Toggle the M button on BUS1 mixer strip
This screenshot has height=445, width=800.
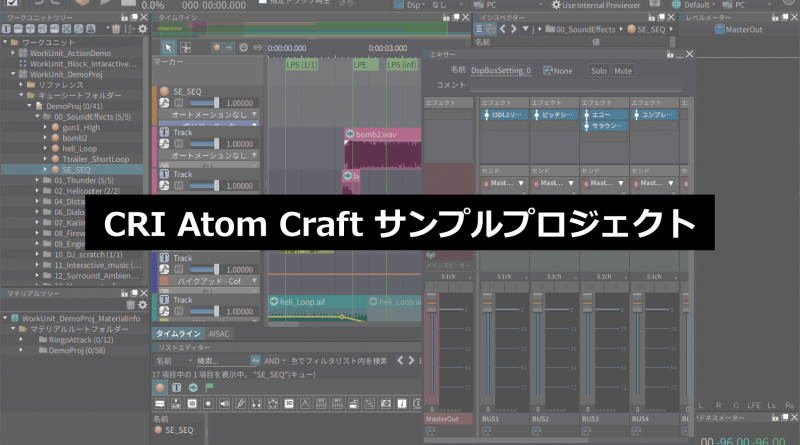point(492,287)
